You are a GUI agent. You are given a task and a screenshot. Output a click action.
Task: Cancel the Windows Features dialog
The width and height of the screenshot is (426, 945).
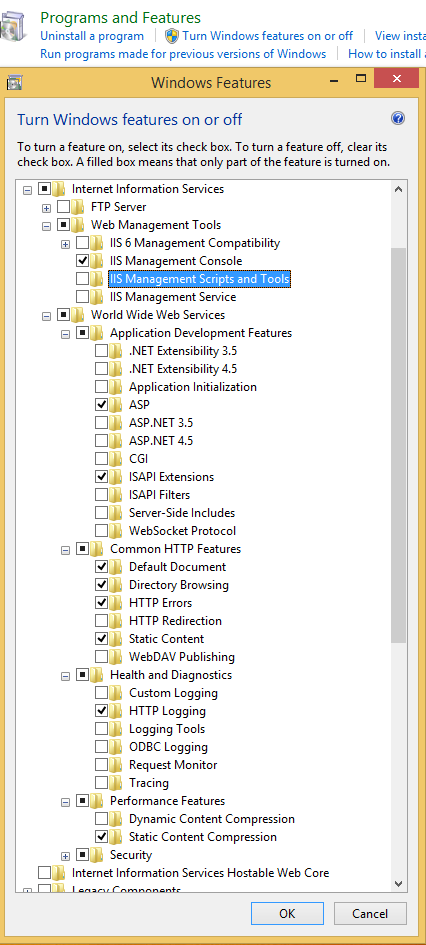(370, 913)
